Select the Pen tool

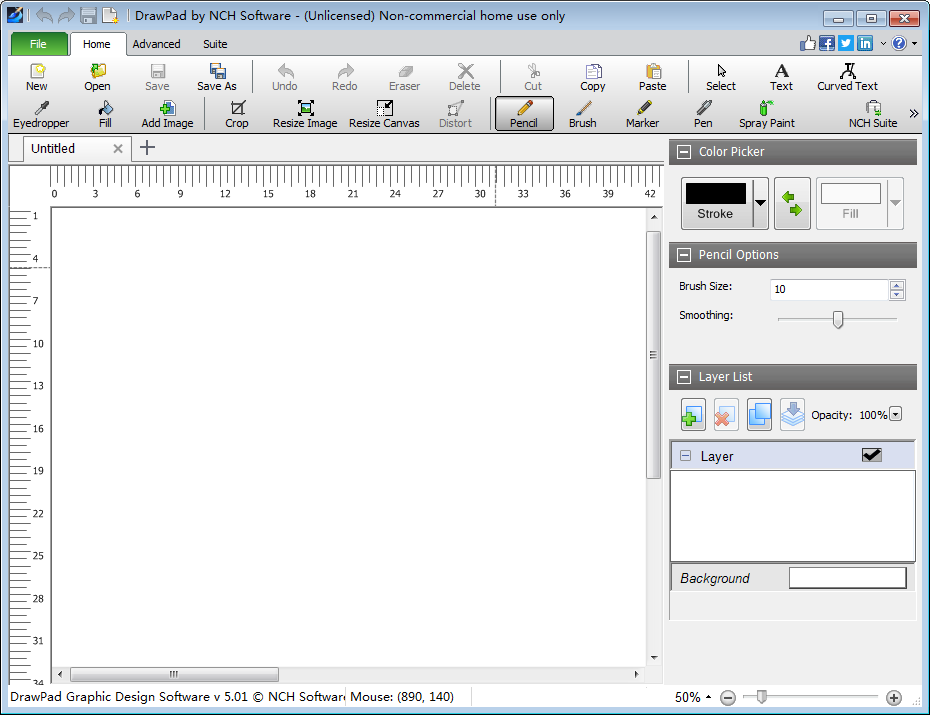tap(703, 114)
